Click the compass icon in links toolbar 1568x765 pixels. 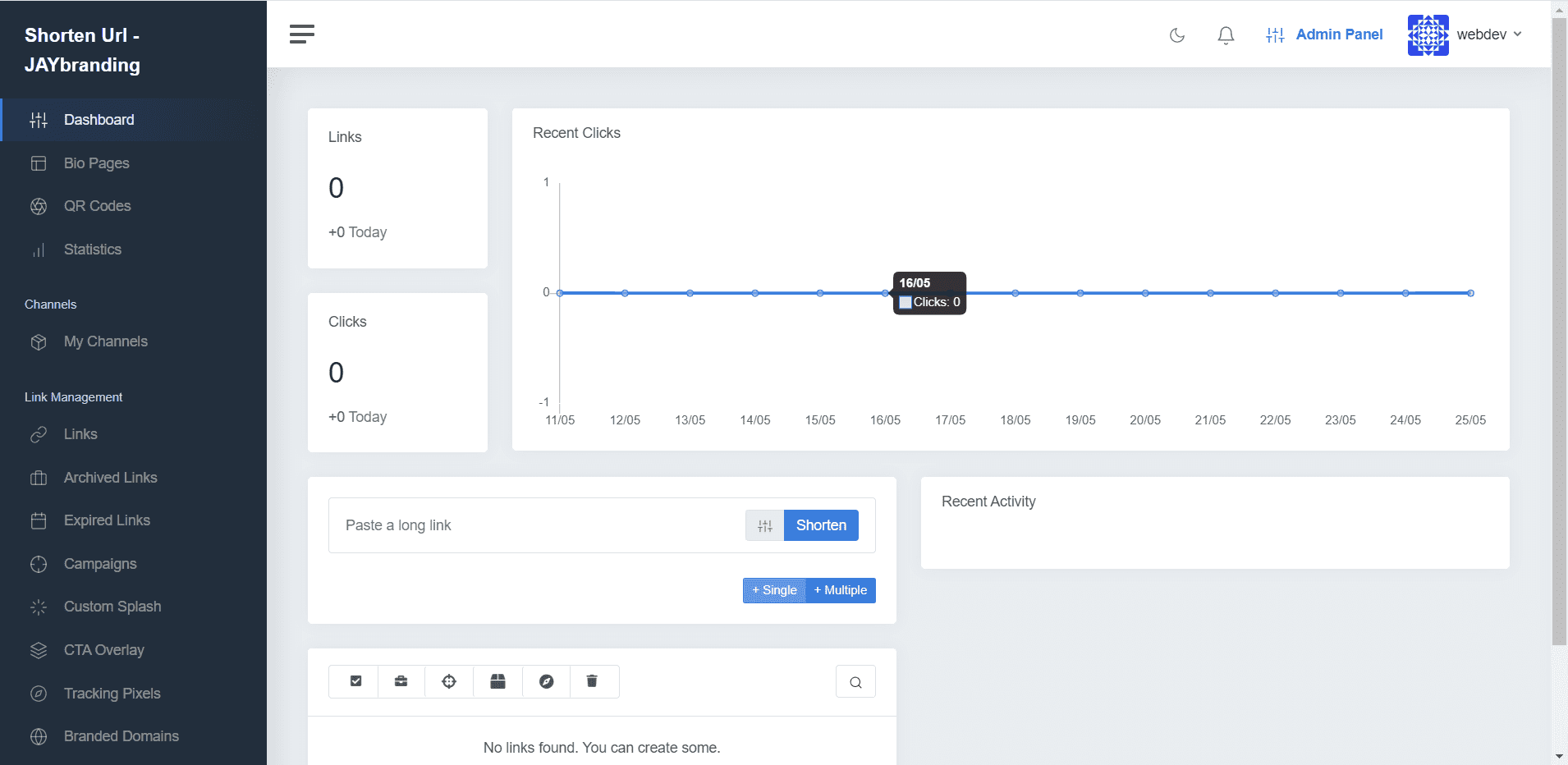tap(546, 681)
